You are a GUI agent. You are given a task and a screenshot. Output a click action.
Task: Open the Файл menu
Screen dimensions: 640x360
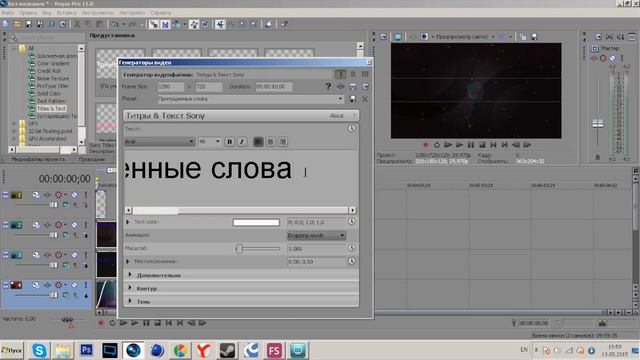pos(8,13)
